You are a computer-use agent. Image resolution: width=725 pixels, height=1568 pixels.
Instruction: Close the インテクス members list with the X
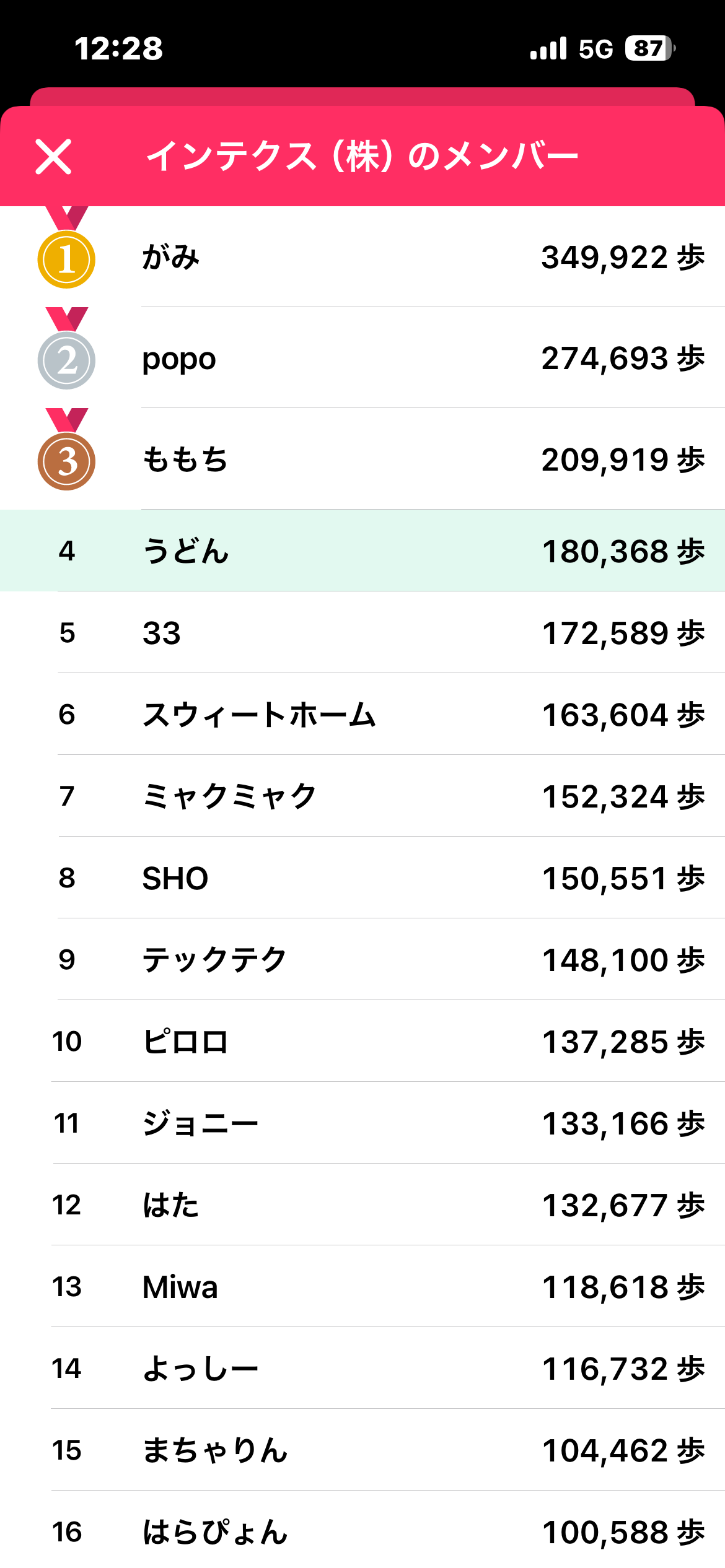54,156
